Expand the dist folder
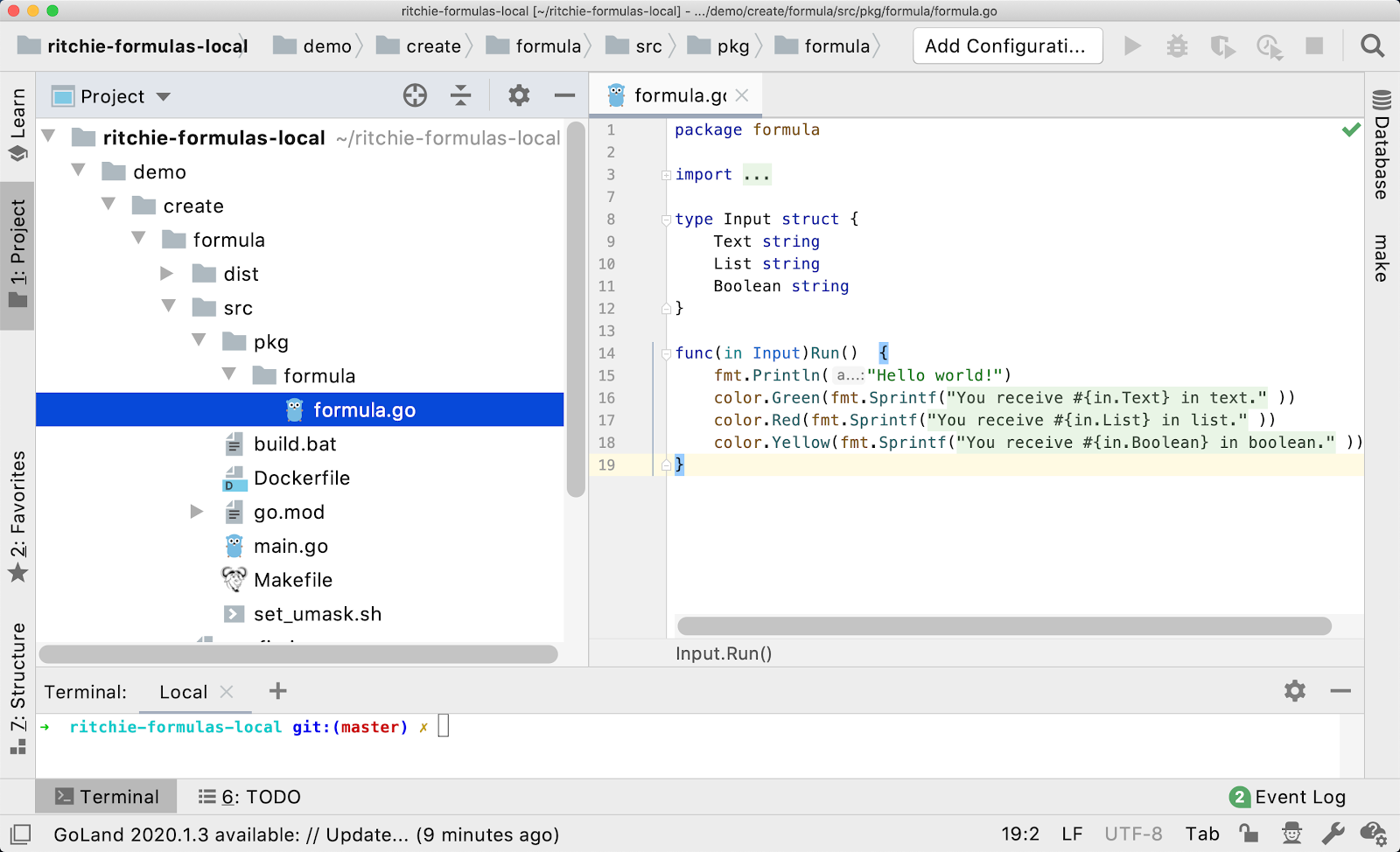Screen dimensions: 1400x852 (167, 274)
